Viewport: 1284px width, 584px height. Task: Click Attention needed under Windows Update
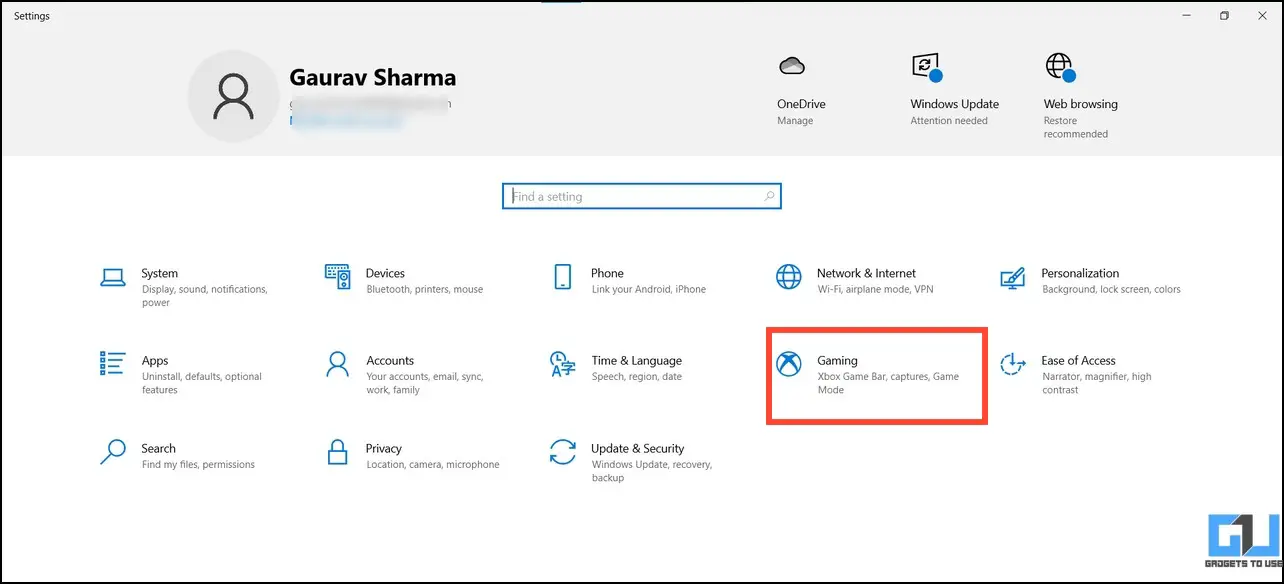(949, 121)
